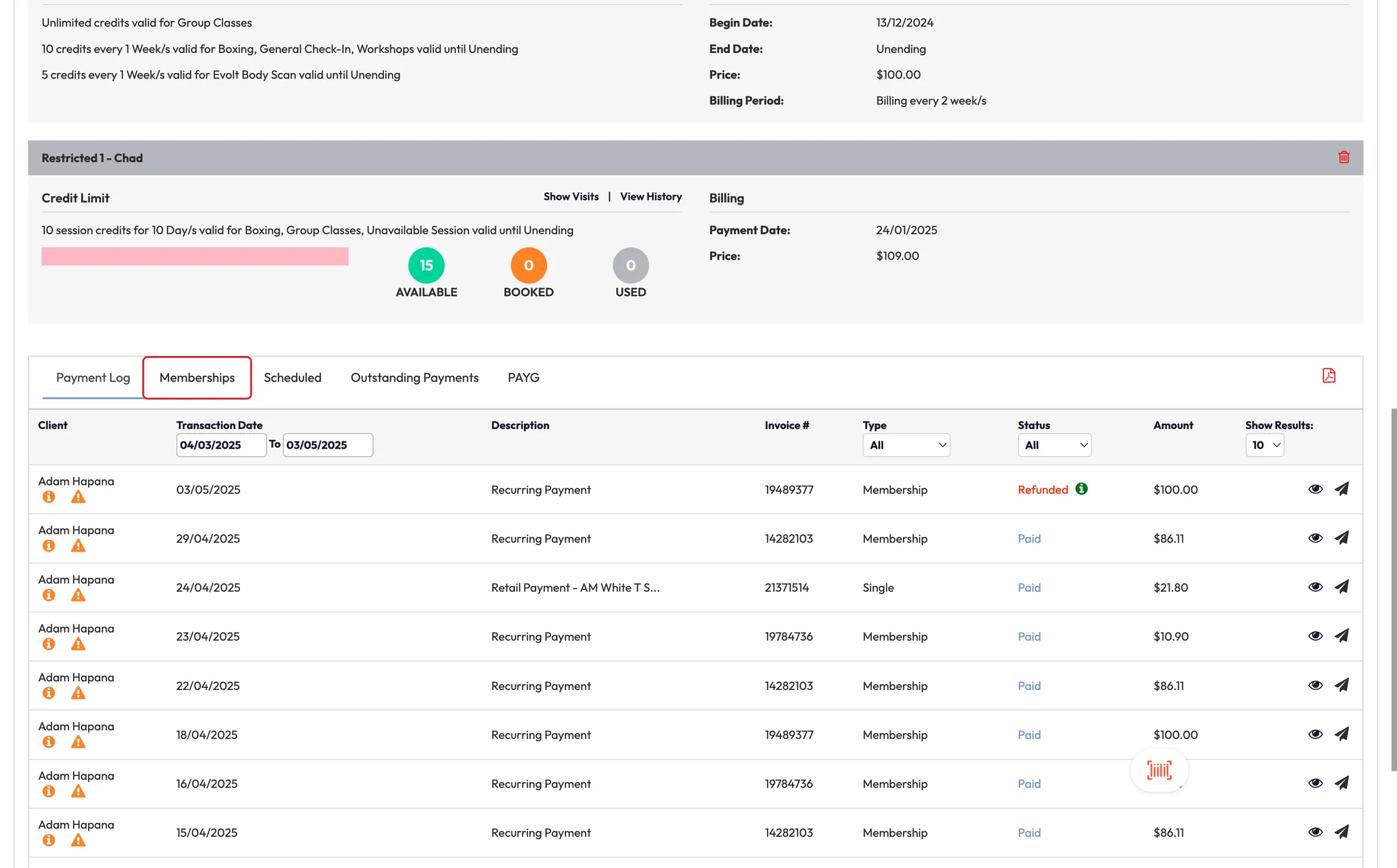View details of the 03/05/2025 refunded payment
Viewport: 1397px width, 868px height.
1315,489
